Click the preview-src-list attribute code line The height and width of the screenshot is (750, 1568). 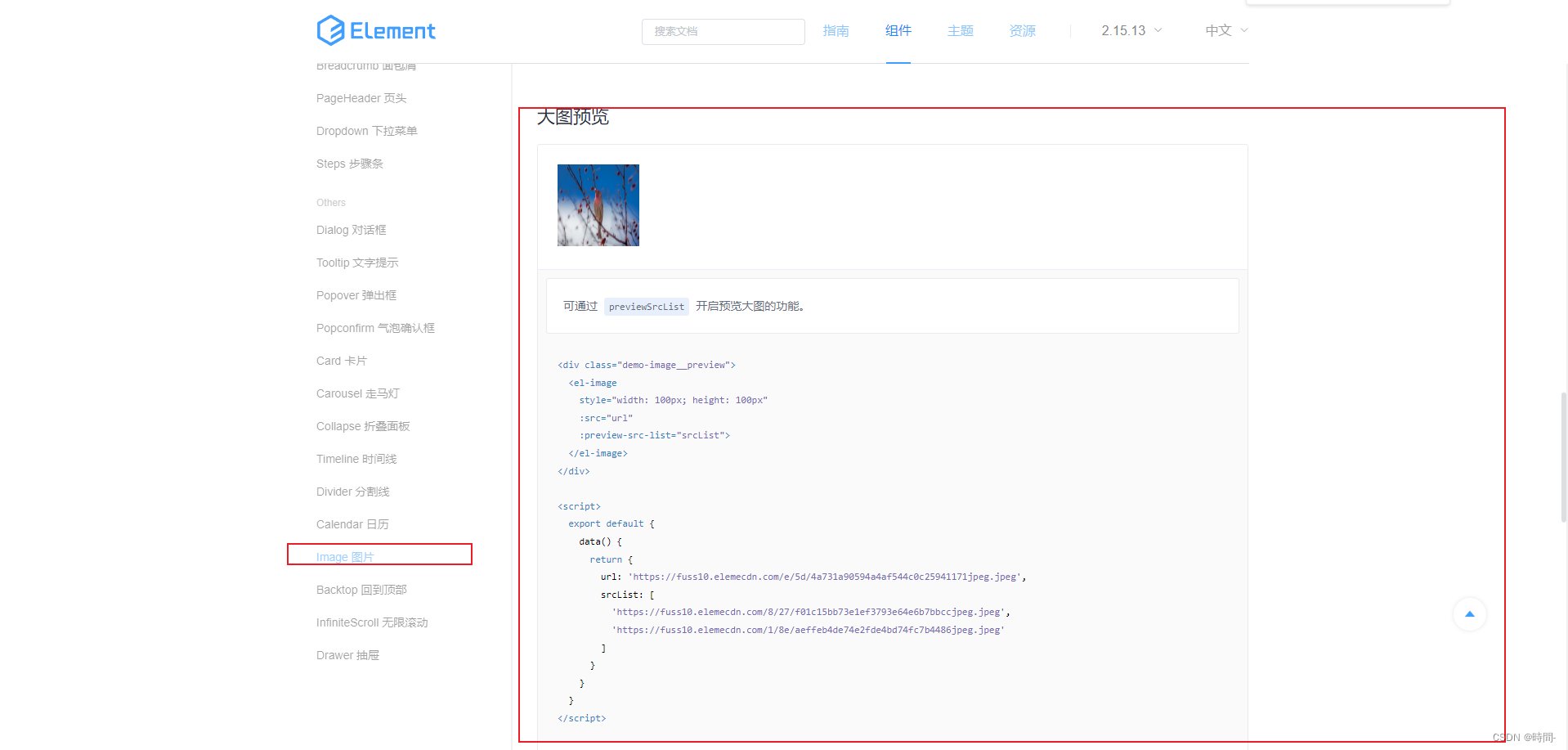click(x=655, y=435)
